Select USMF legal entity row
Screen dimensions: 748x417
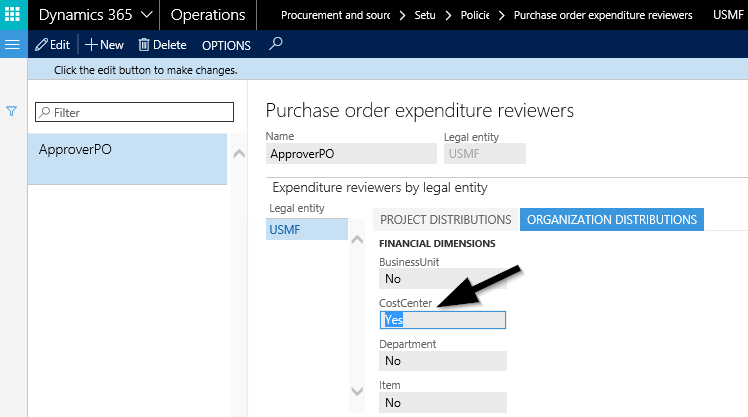tap(307, 230)
